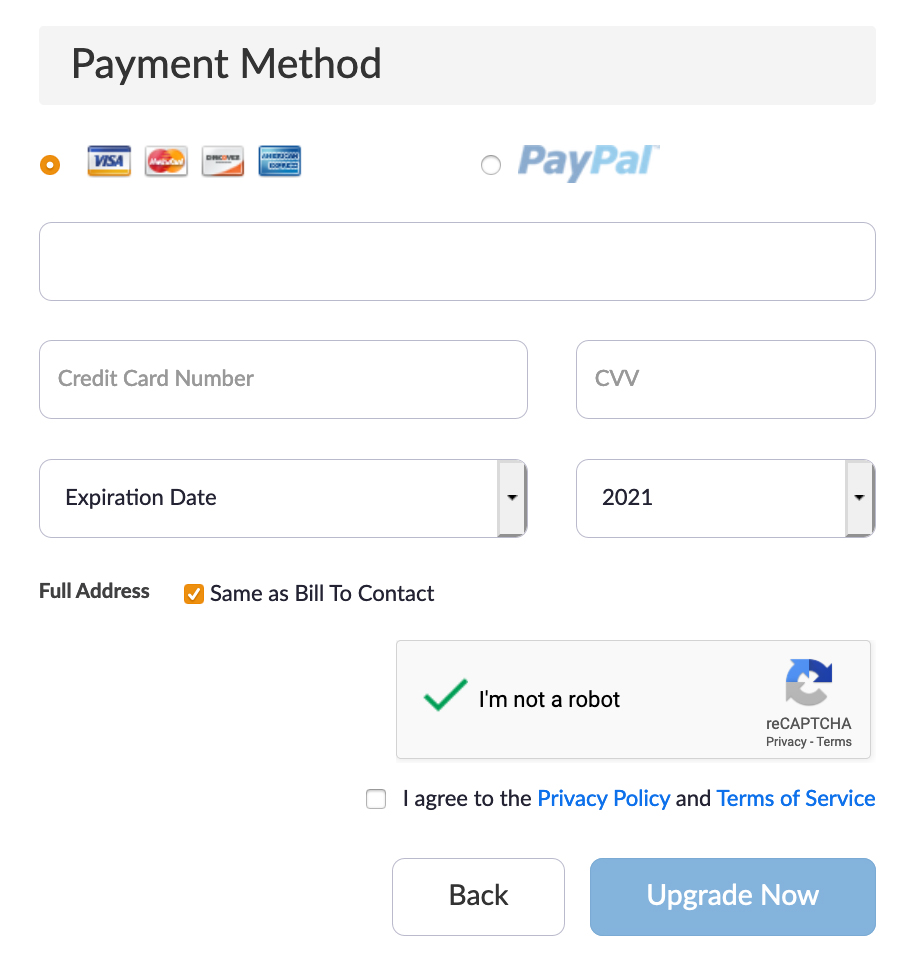The height and width of the screenshot is (960, 920).
Task: Click the PayPal logo
Action: (x=588, y=161)
